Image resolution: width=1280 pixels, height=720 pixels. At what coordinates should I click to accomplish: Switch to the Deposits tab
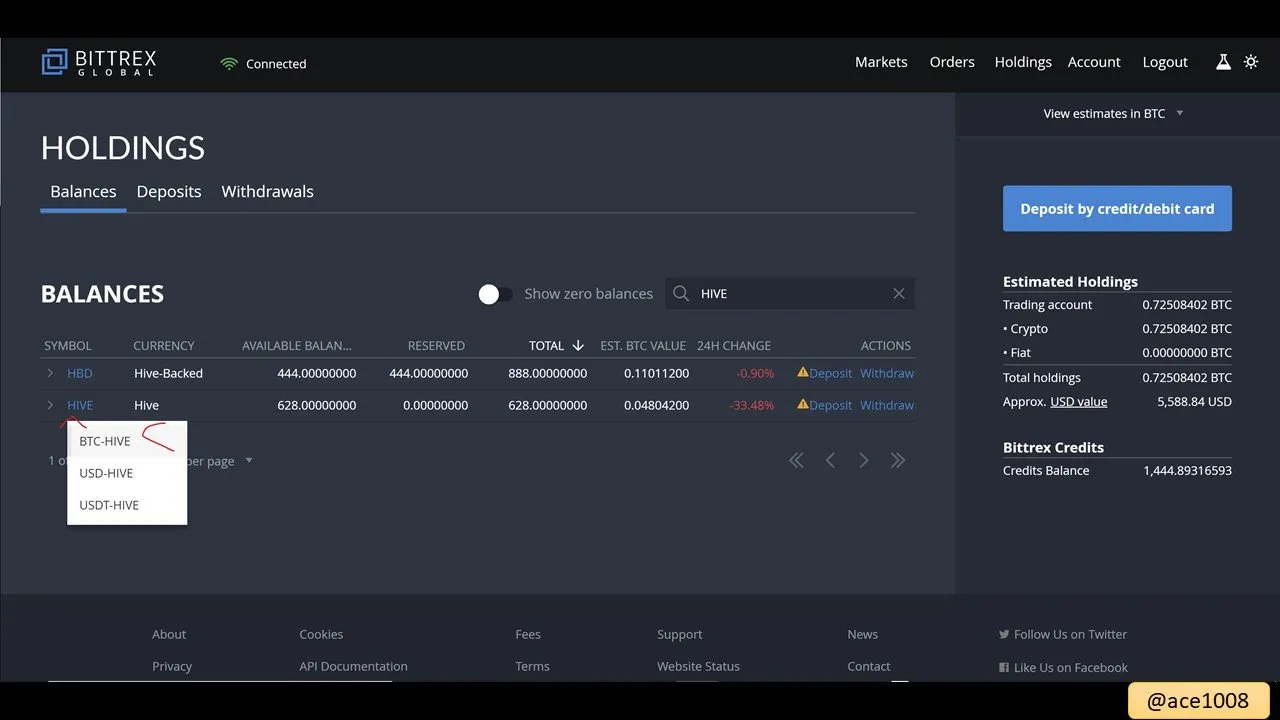169,191
